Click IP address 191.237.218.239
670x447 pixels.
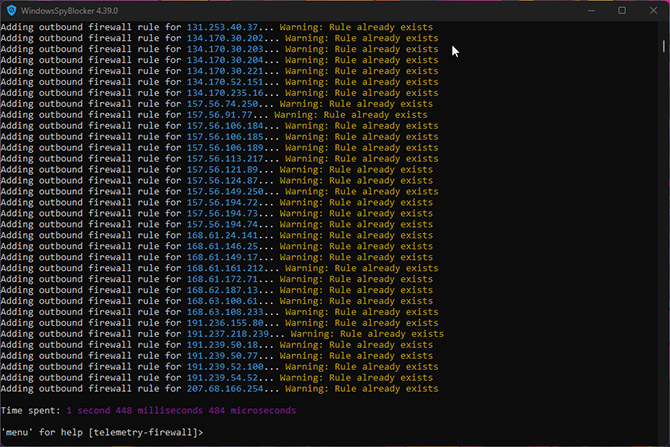pos(229,333)
